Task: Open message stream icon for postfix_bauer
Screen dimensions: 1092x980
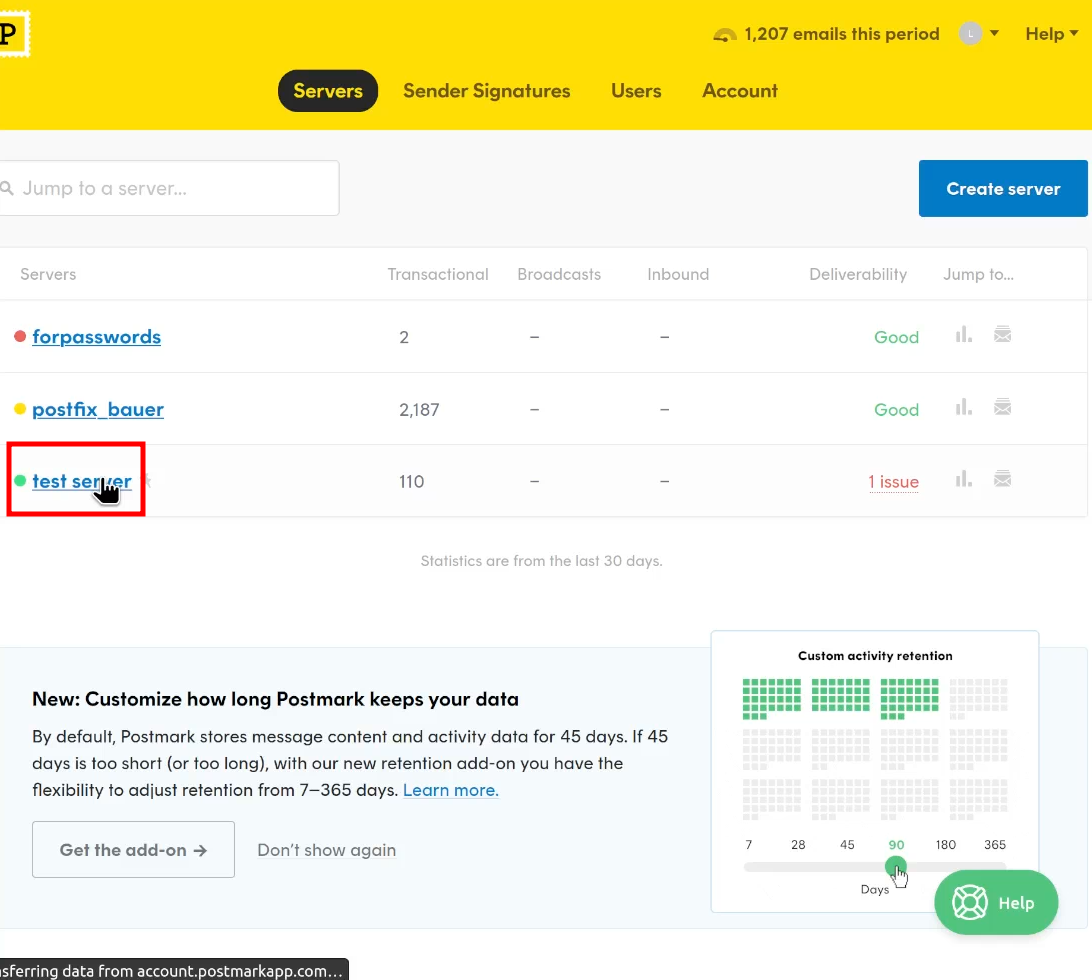Action: click(x=1002, y=407)
